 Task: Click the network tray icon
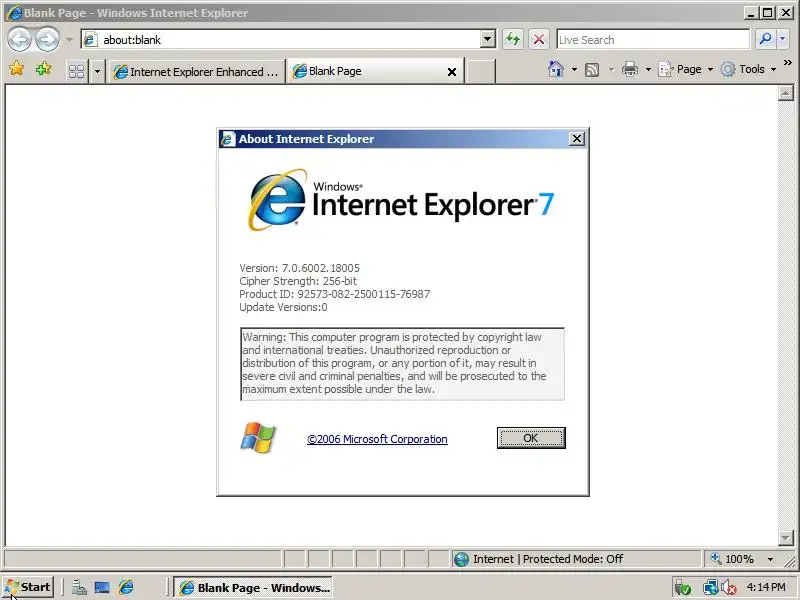pos(710,588)
